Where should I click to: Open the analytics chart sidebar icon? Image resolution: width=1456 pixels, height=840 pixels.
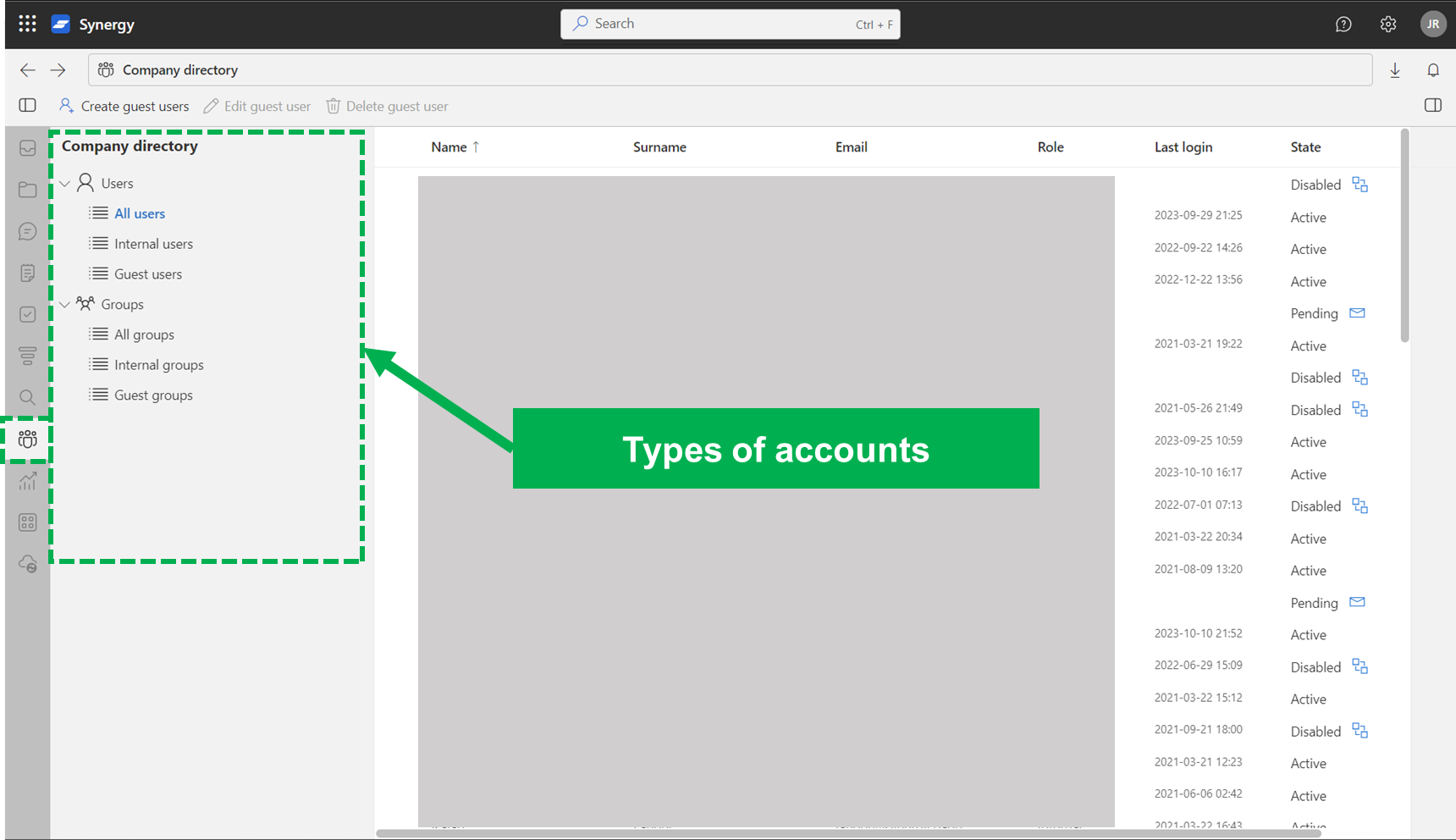point(27,481)
